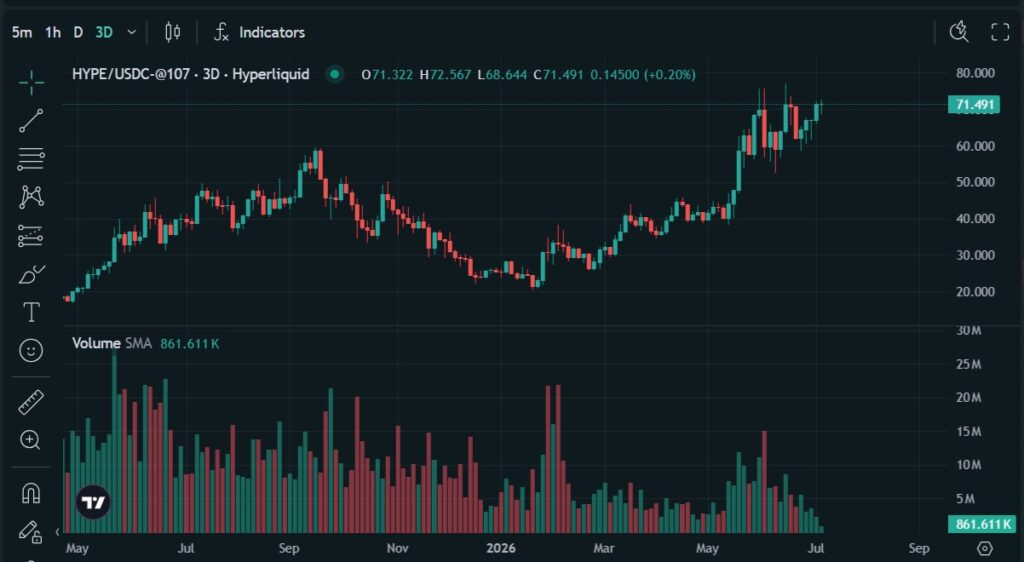1024x562 pixels.
Task: Open the Fibonacci retracement tools
Action: tap(31, 159)
